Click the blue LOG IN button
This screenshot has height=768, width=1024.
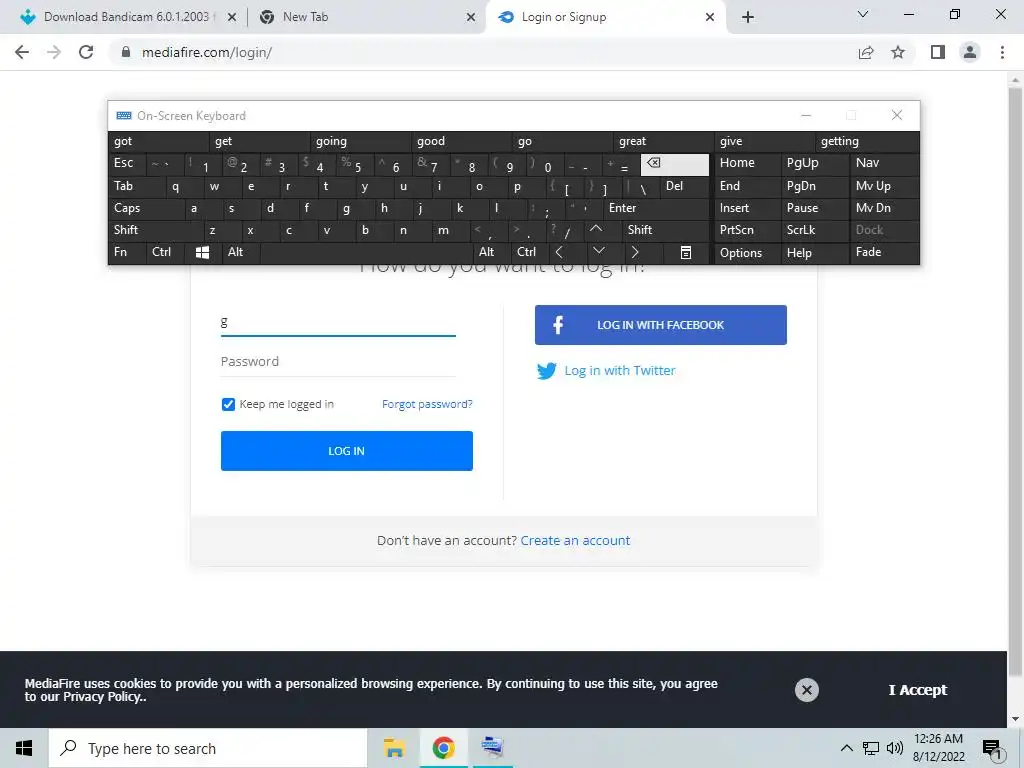[347, 451]
